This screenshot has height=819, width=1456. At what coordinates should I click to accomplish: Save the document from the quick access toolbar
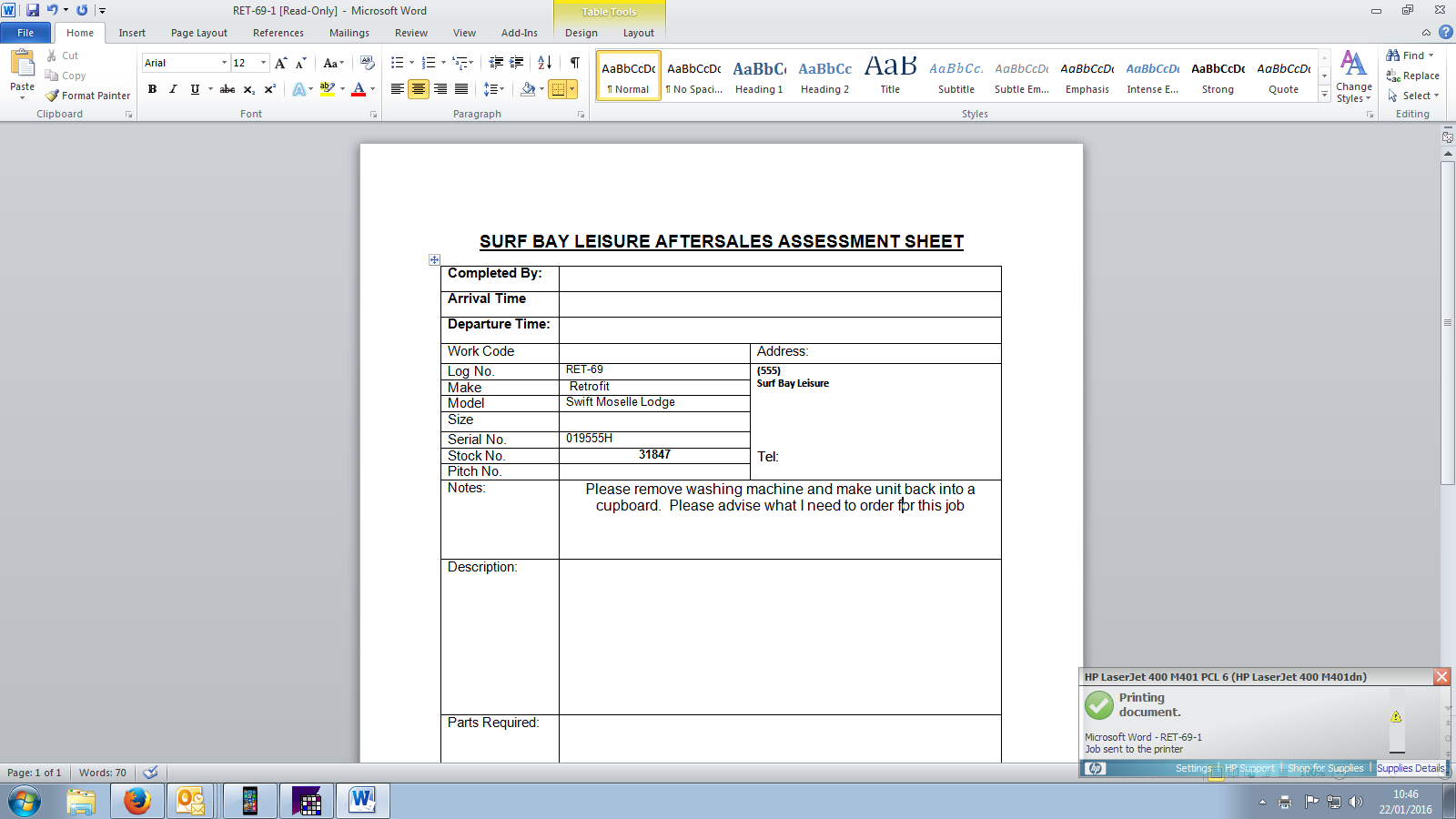(x=33, y=10)
